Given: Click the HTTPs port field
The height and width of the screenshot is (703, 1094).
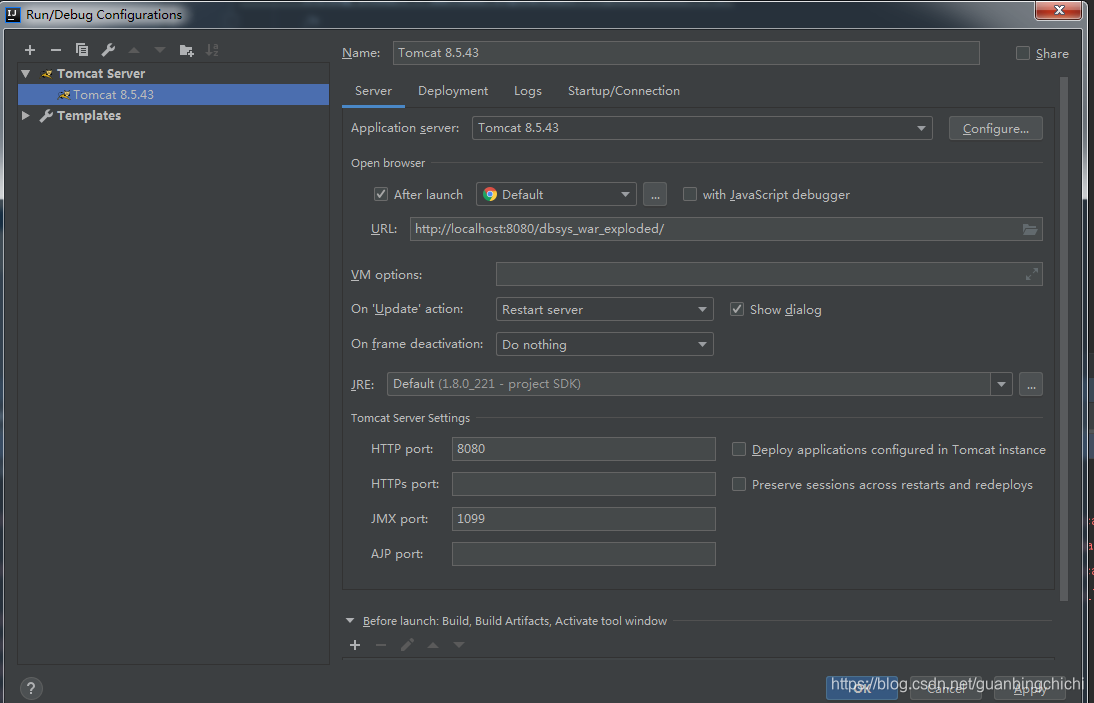Looking at the screenshot, I should pos(583,484).
